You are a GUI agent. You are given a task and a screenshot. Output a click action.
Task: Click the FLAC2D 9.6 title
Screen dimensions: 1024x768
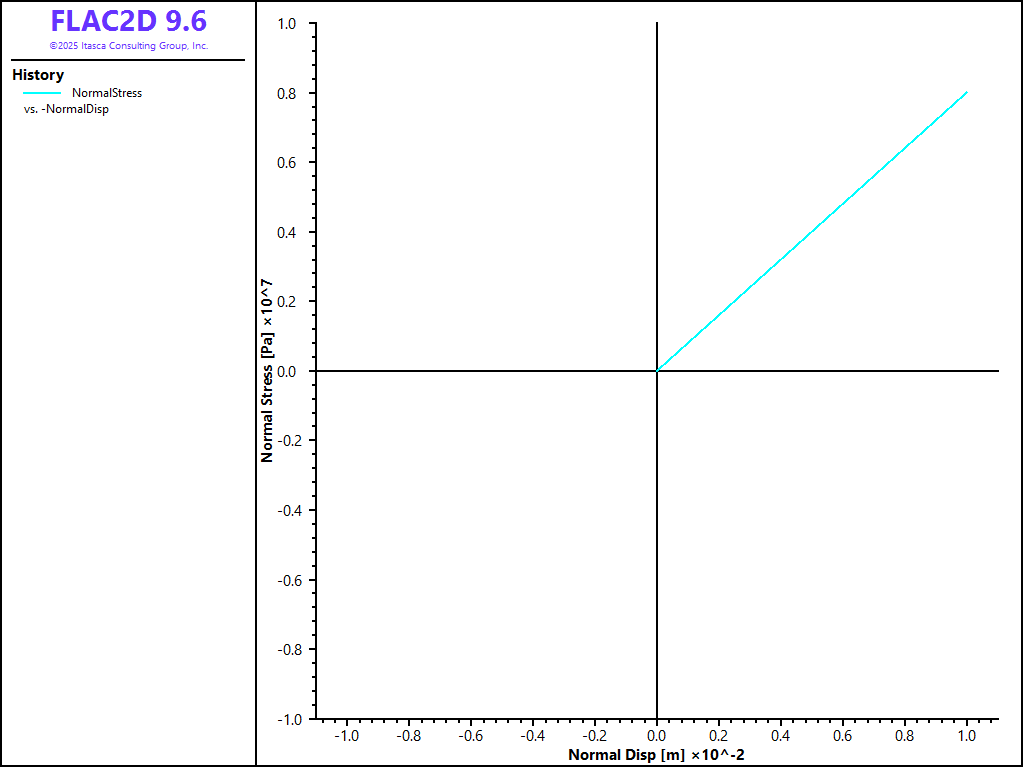pyautogui.click(x=128, y=21)
